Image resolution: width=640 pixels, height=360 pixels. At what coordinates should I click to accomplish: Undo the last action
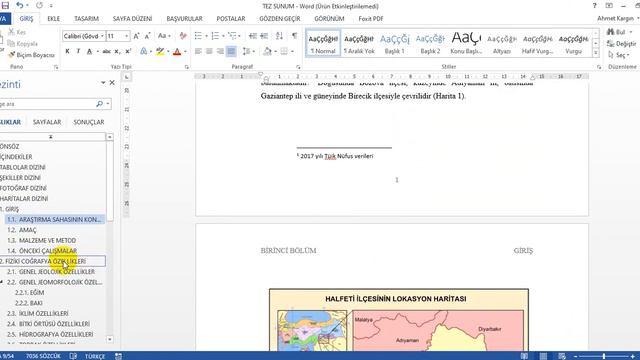tap(20, 5)
